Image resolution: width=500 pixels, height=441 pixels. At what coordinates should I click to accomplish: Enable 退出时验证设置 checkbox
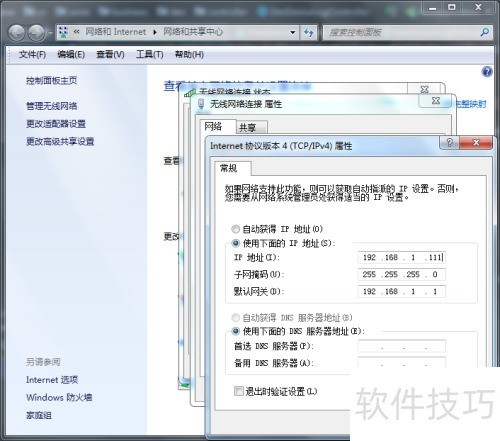point(238,391)
